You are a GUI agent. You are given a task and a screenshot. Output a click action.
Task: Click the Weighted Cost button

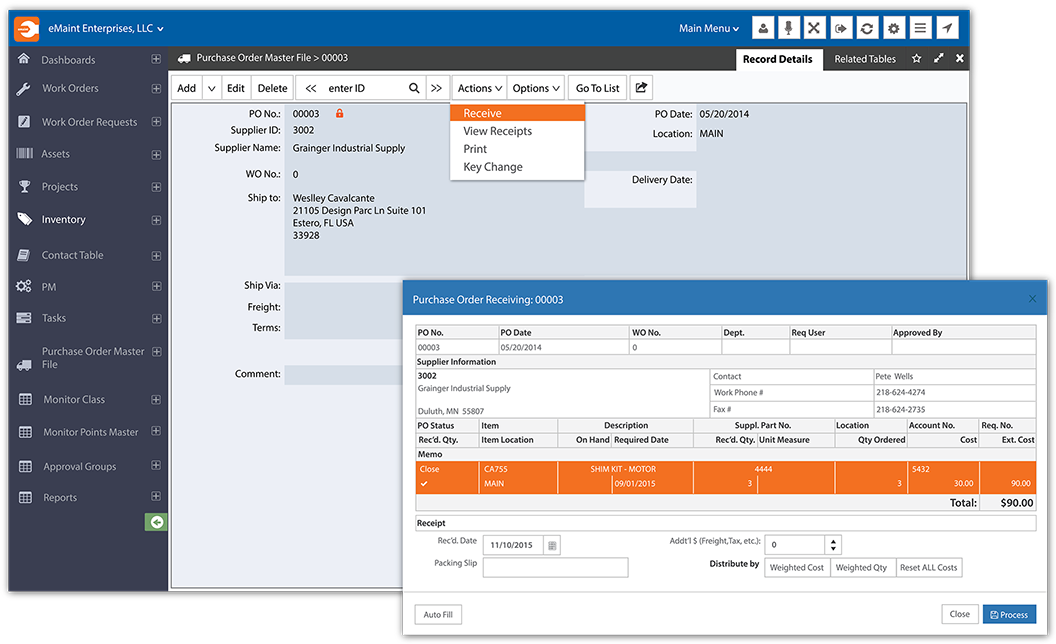[797, 567]
